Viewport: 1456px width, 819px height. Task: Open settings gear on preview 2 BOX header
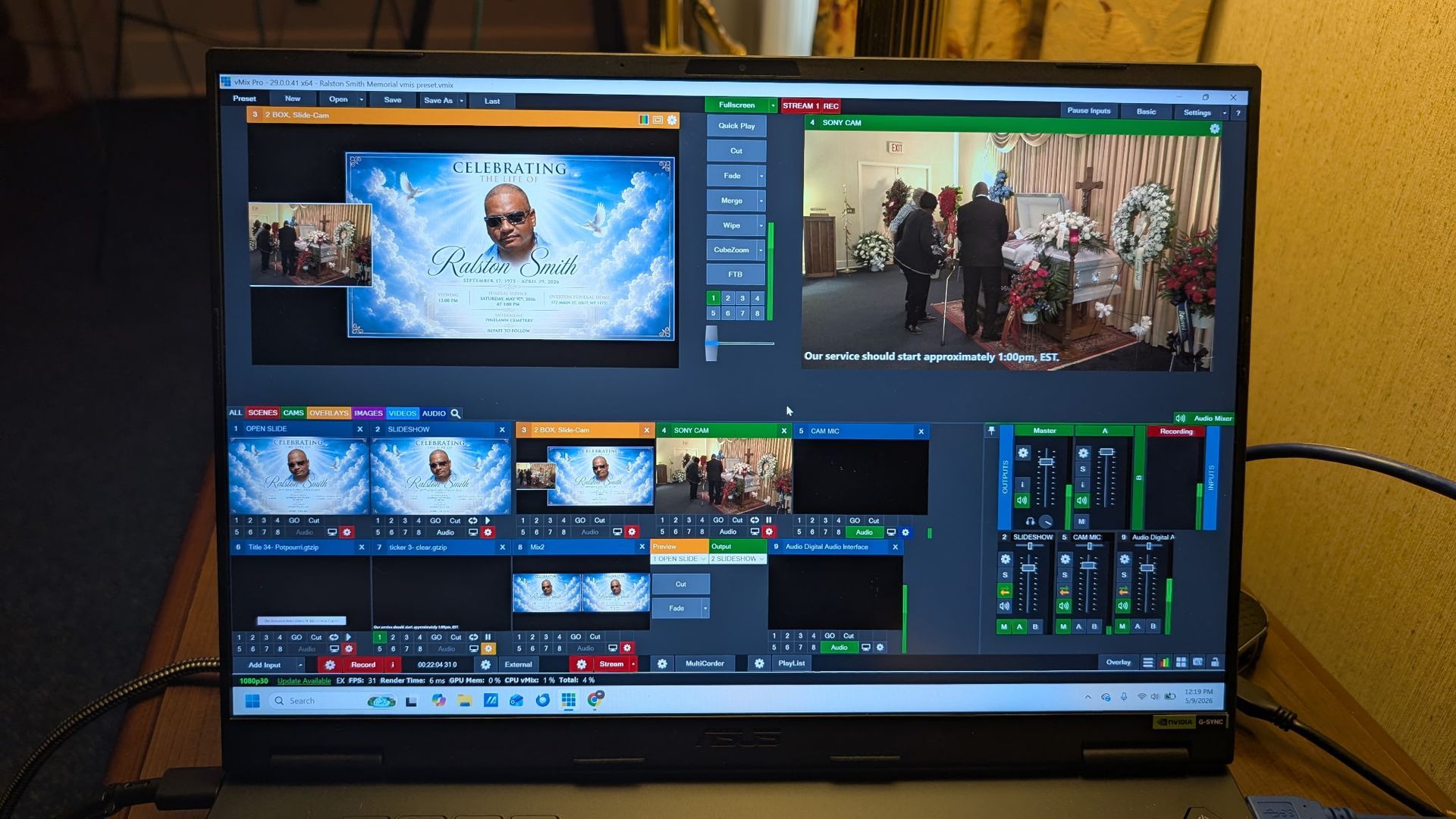[672, 120]
